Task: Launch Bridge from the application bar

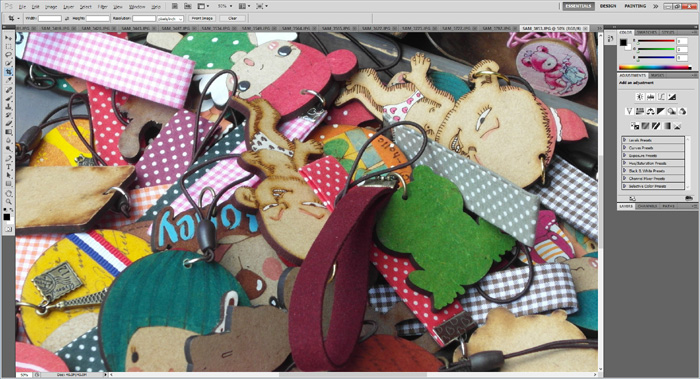Action: (x=175, y=6)
